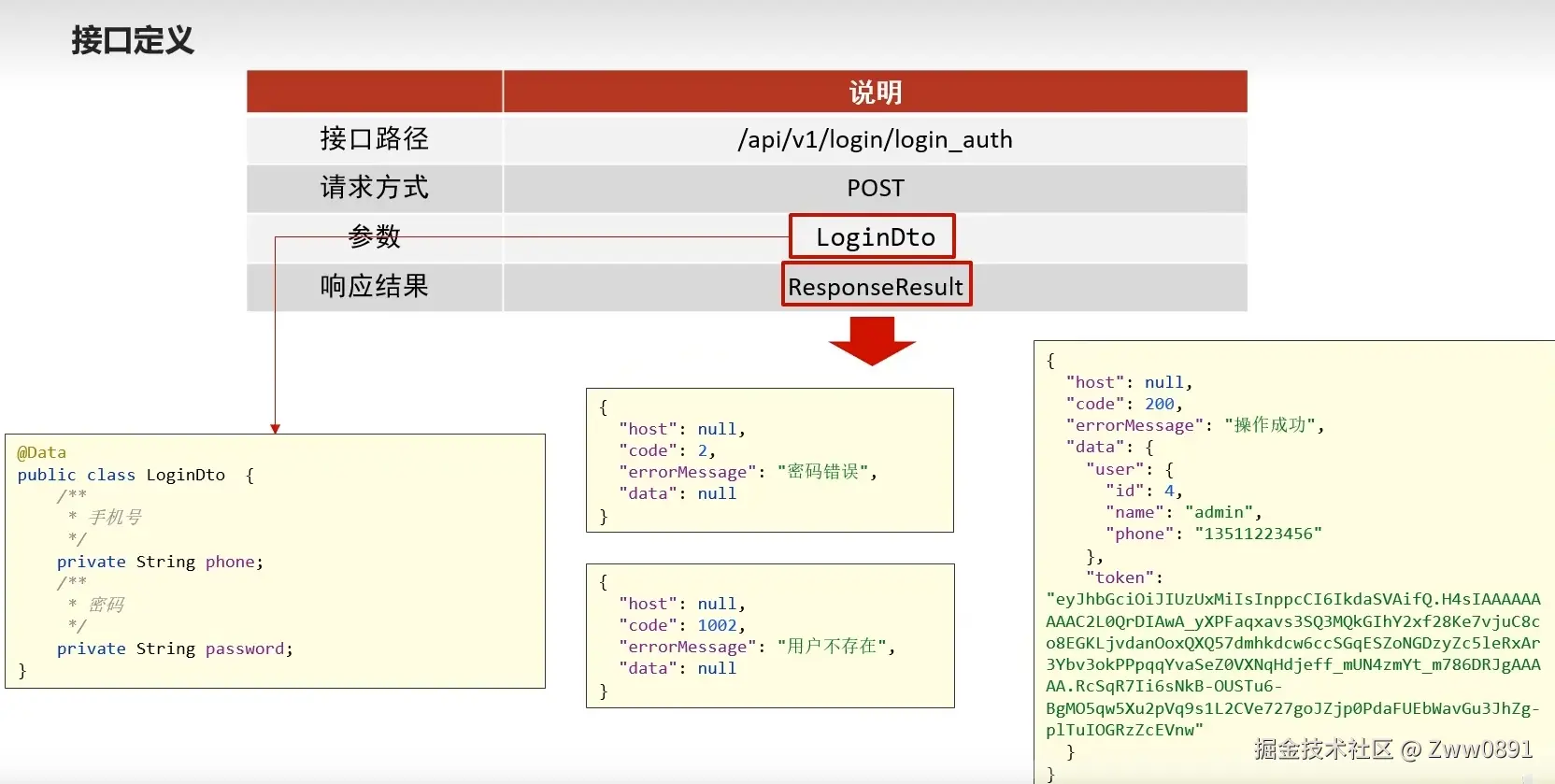Viewport: 1555px width, 784px height.
Task: Click the "token": key line
Action: [1125, 577]
